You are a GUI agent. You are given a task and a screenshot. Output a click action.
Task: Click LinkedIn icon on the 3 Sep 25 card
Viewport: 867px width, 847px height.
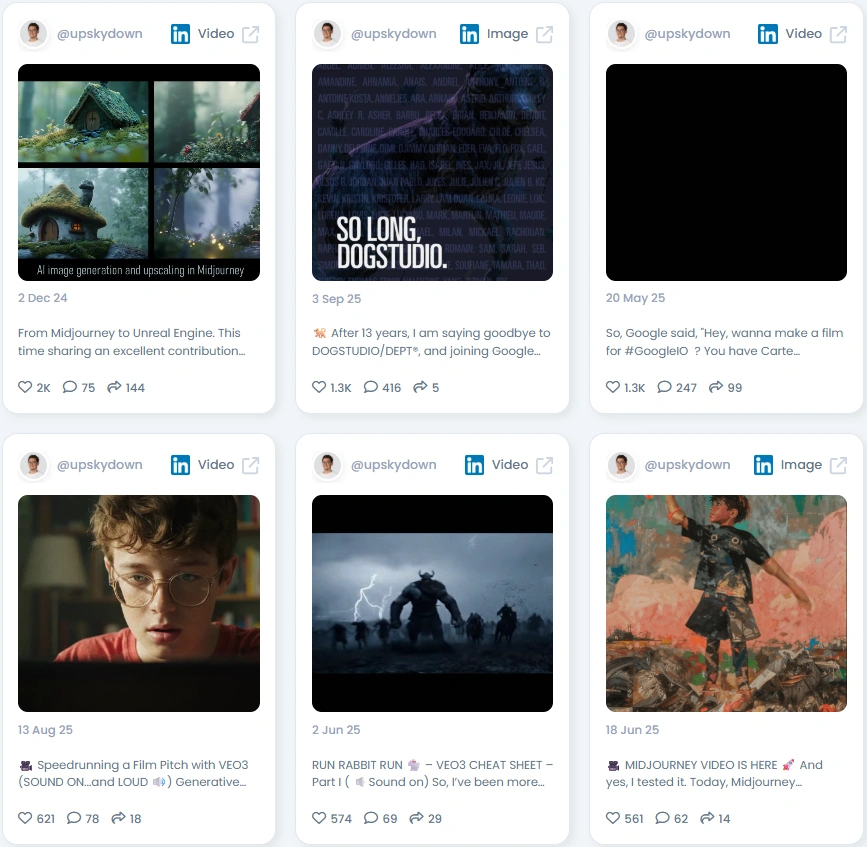tap(469, 34)
